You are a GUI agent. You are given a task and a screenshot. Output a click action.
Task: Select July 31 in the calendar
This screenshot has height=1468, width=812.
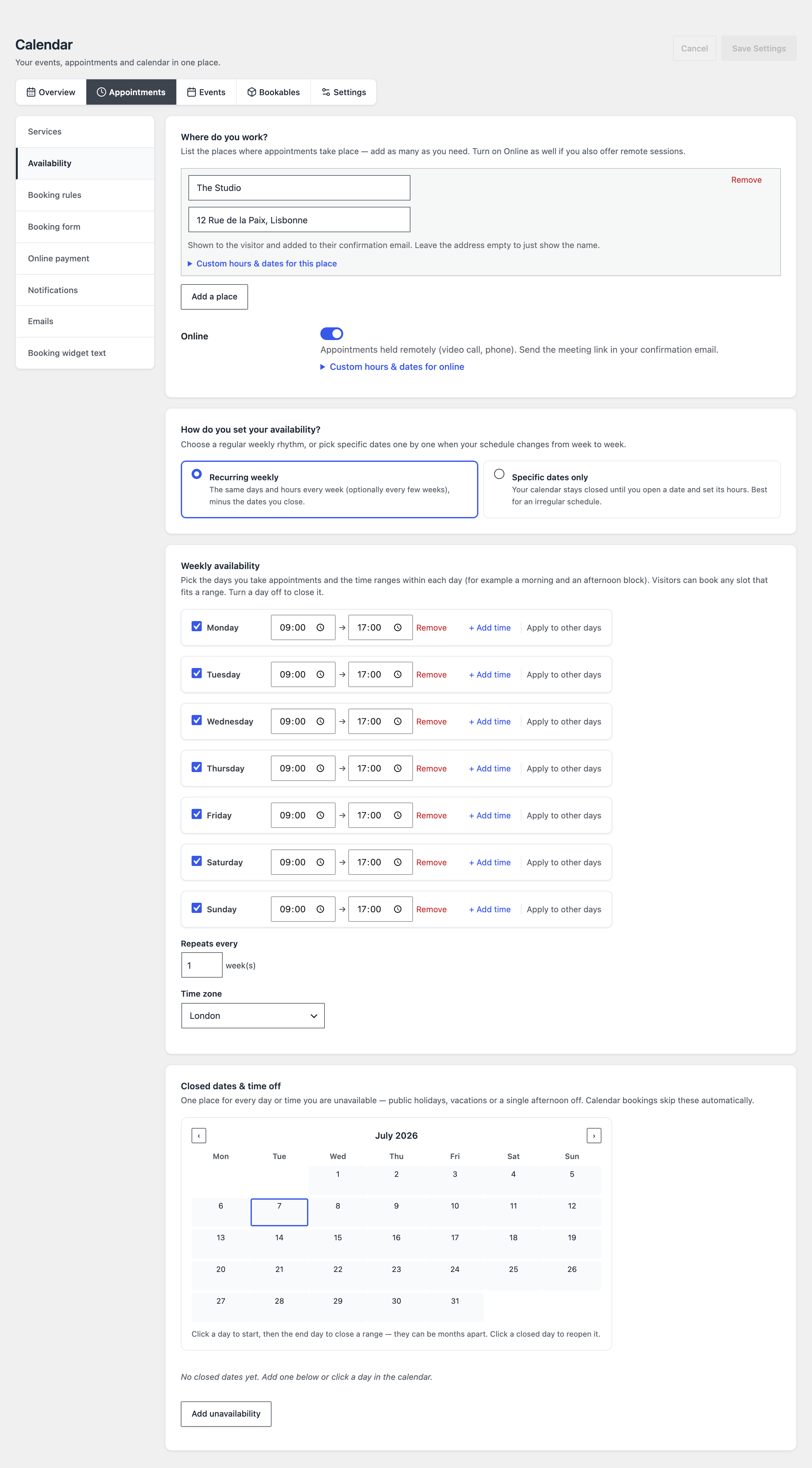tap(455, 1307)
